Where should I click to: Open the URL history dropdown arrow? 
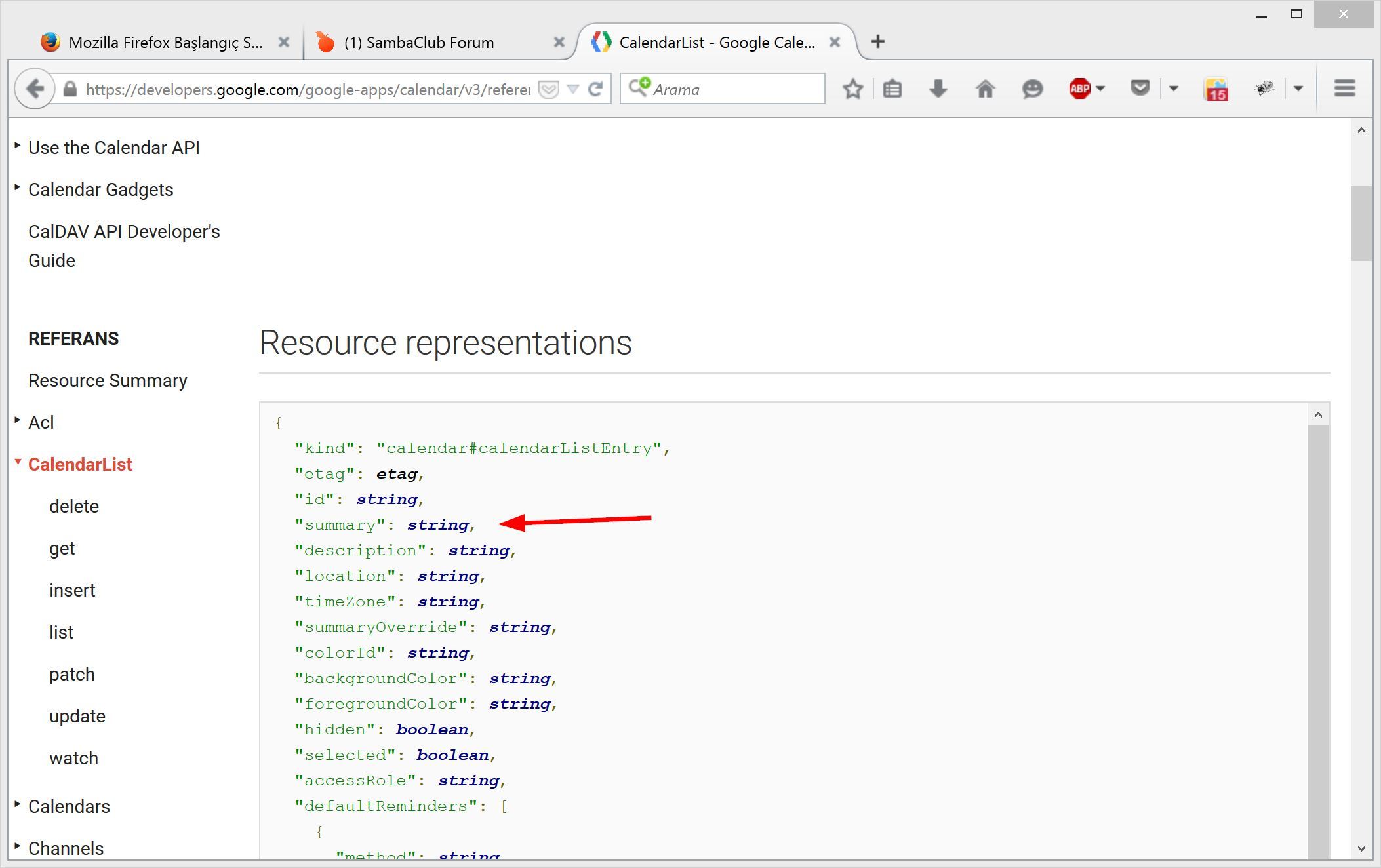572,89
